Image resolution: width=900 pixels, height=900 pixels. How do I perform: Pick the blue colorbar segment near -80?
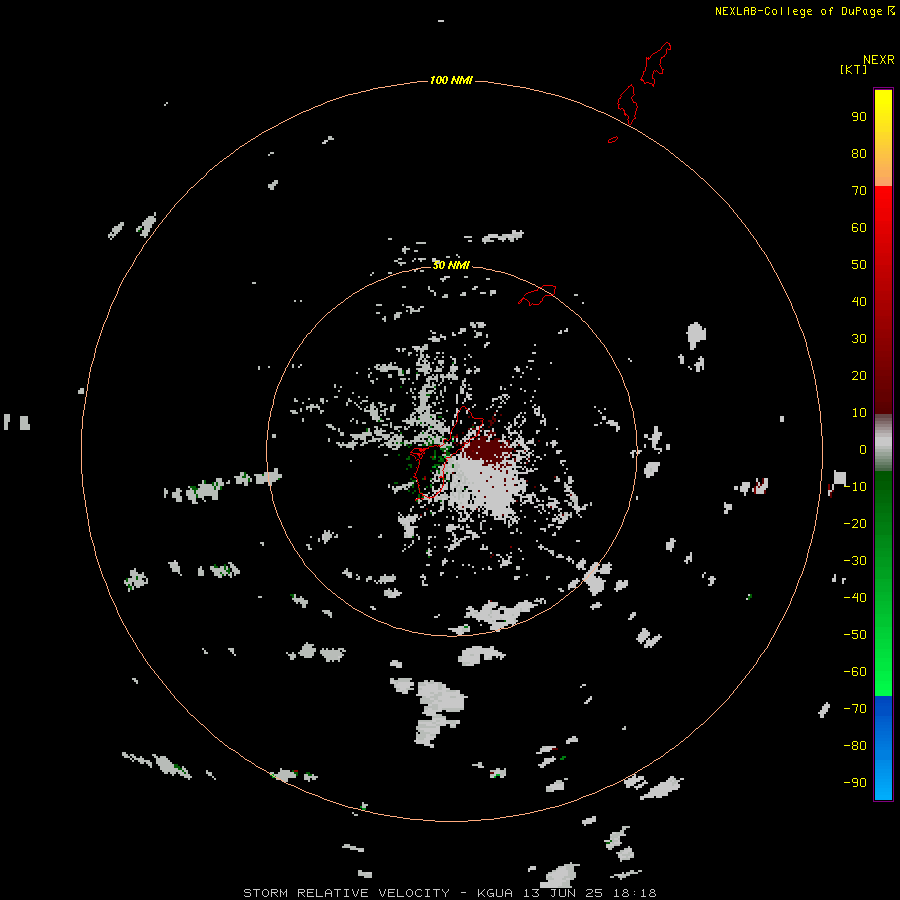pos(883,746)
